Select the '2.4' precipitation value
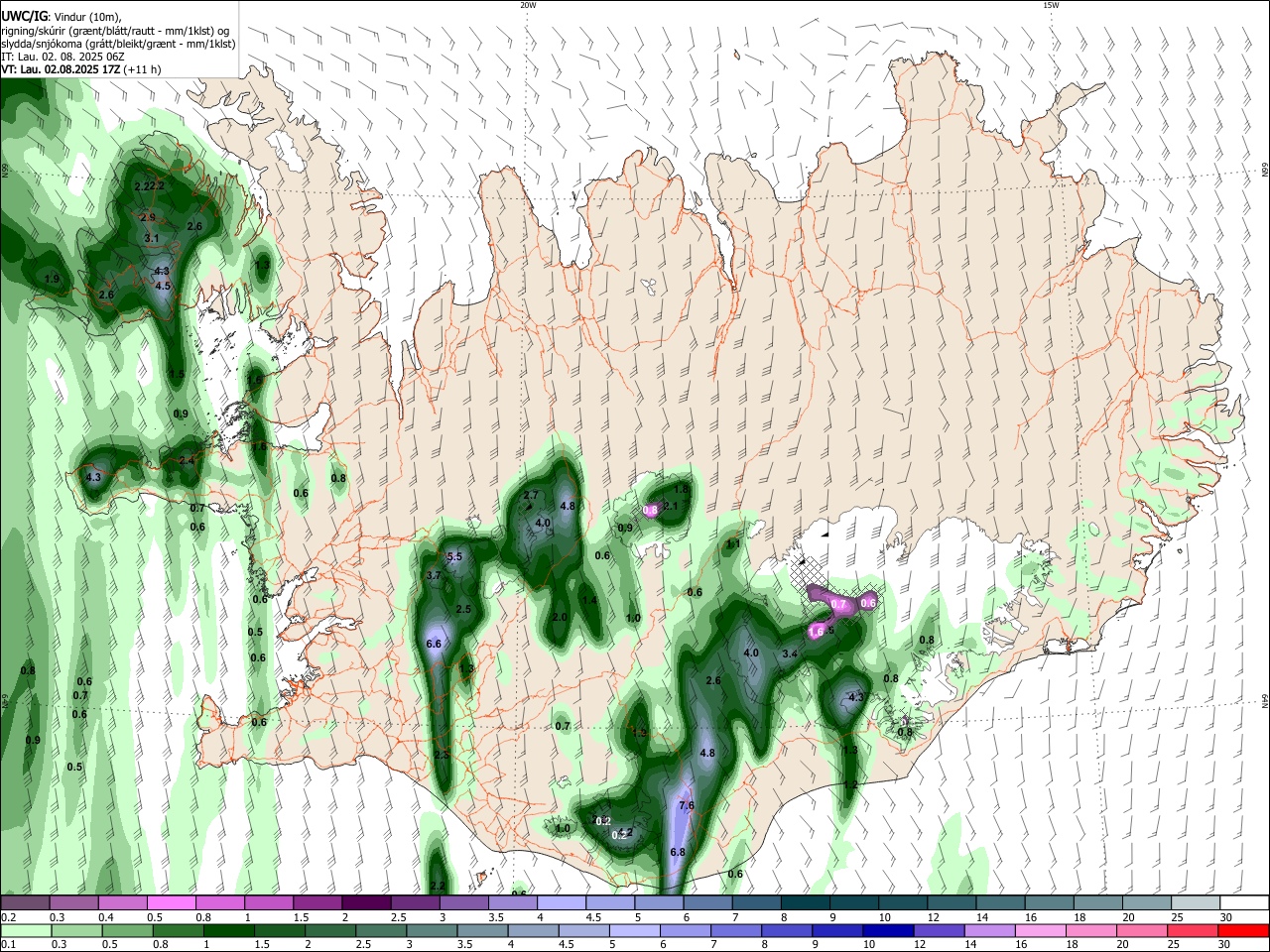This screenshot has width=1270, height=952. click(187, 460)
